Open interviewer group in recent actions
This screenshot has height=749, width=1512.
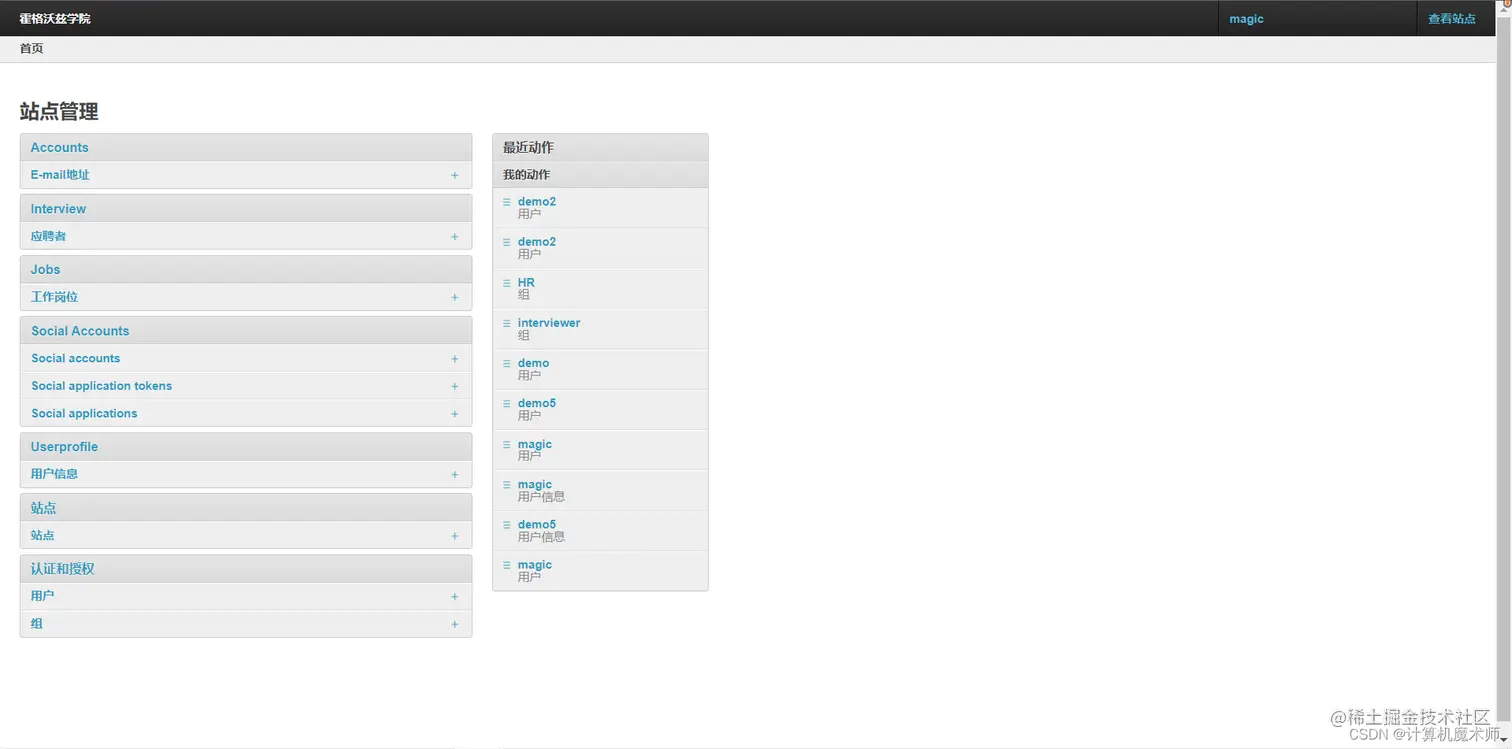pyautogui.click(x=549, y=323)
